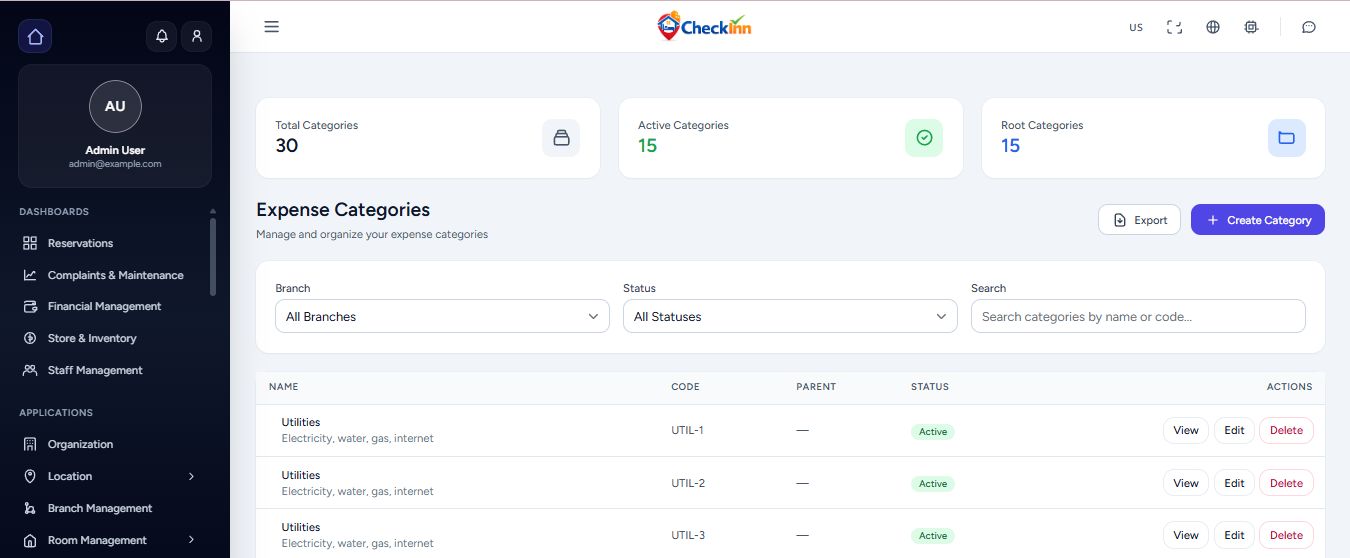Click the sidebar vertical scrollbar

[212, 255]
